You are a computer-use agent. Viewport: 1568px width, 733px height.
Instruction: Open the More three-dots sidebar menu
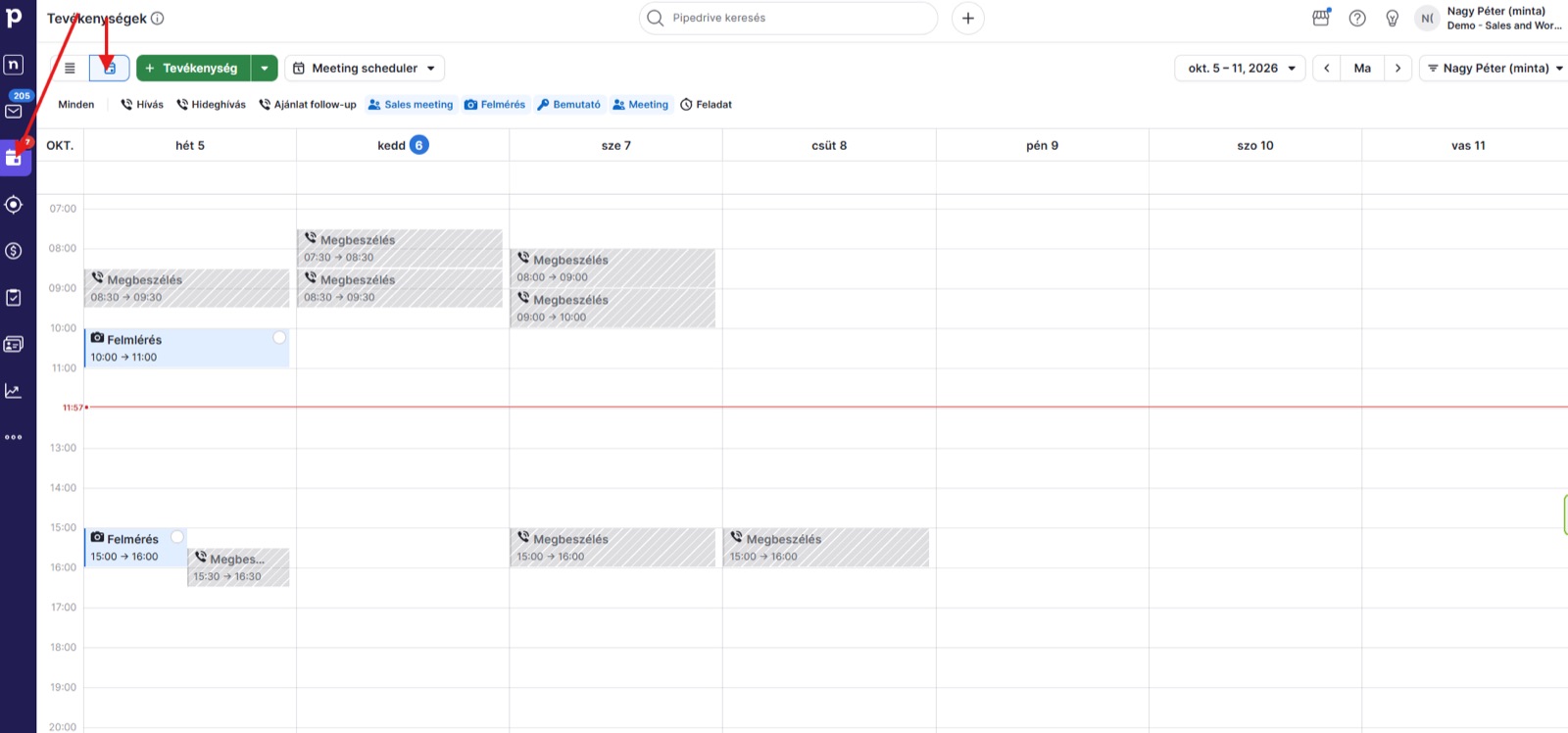pos(14,437)
